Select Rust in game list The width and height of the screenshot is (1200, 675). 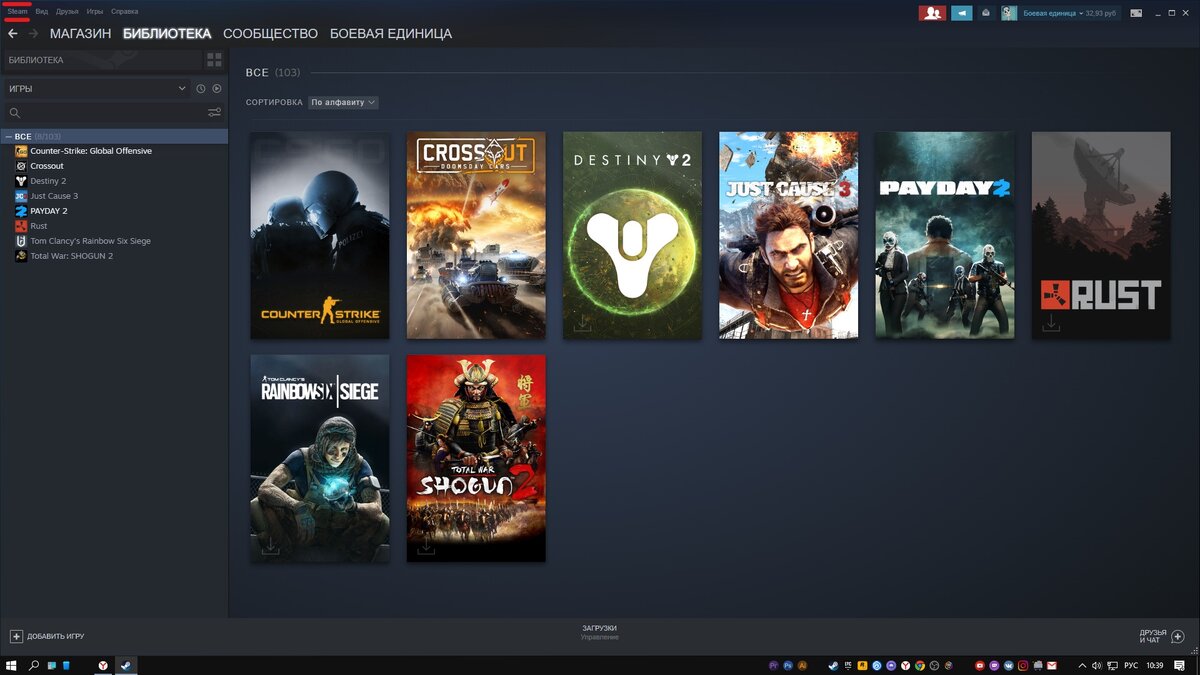tap(39, 226)
